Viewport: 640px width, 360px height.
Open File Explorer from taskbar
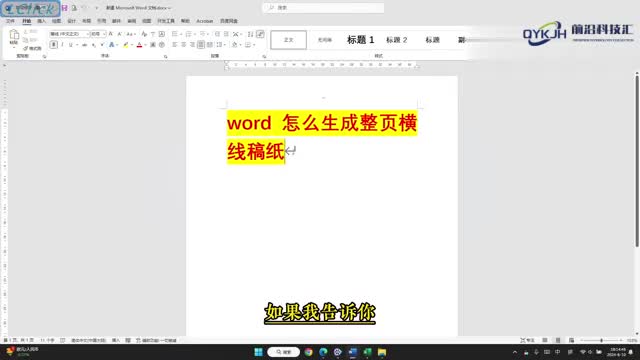382,352
